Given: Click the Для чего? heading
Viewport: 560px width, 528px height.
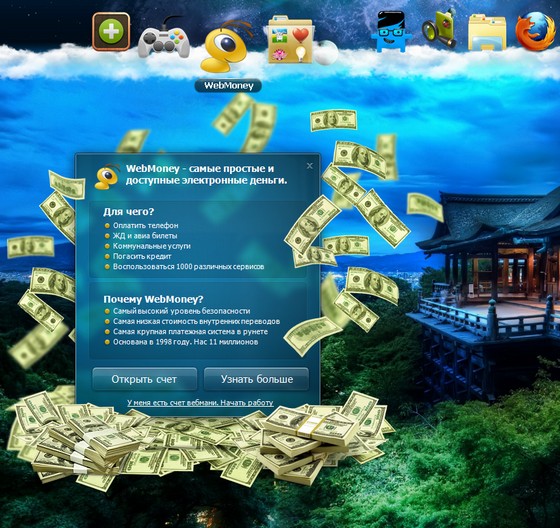Looking at the screenshot, I should tap(129, 211).
